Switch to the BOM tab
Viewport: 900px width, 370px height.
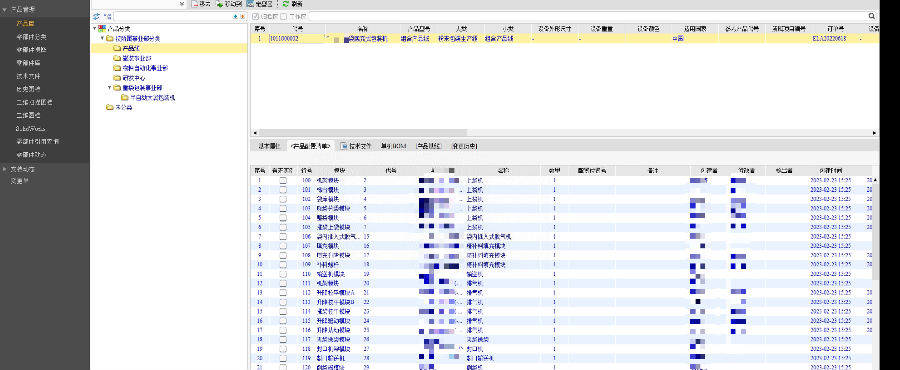tap(393, 146)
